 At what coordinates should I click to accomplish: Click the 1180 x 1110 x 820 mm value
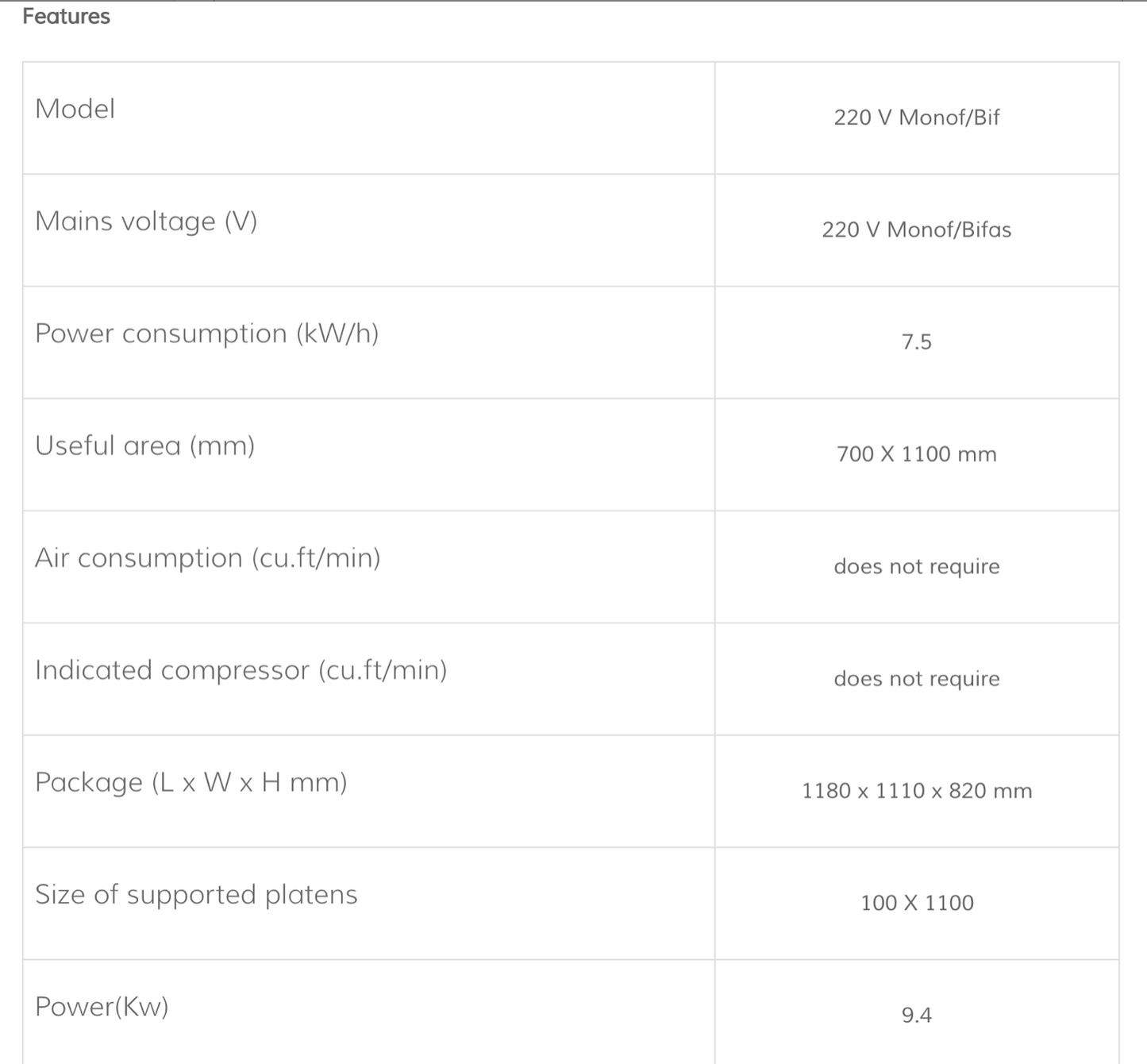[x=916, y=791]
